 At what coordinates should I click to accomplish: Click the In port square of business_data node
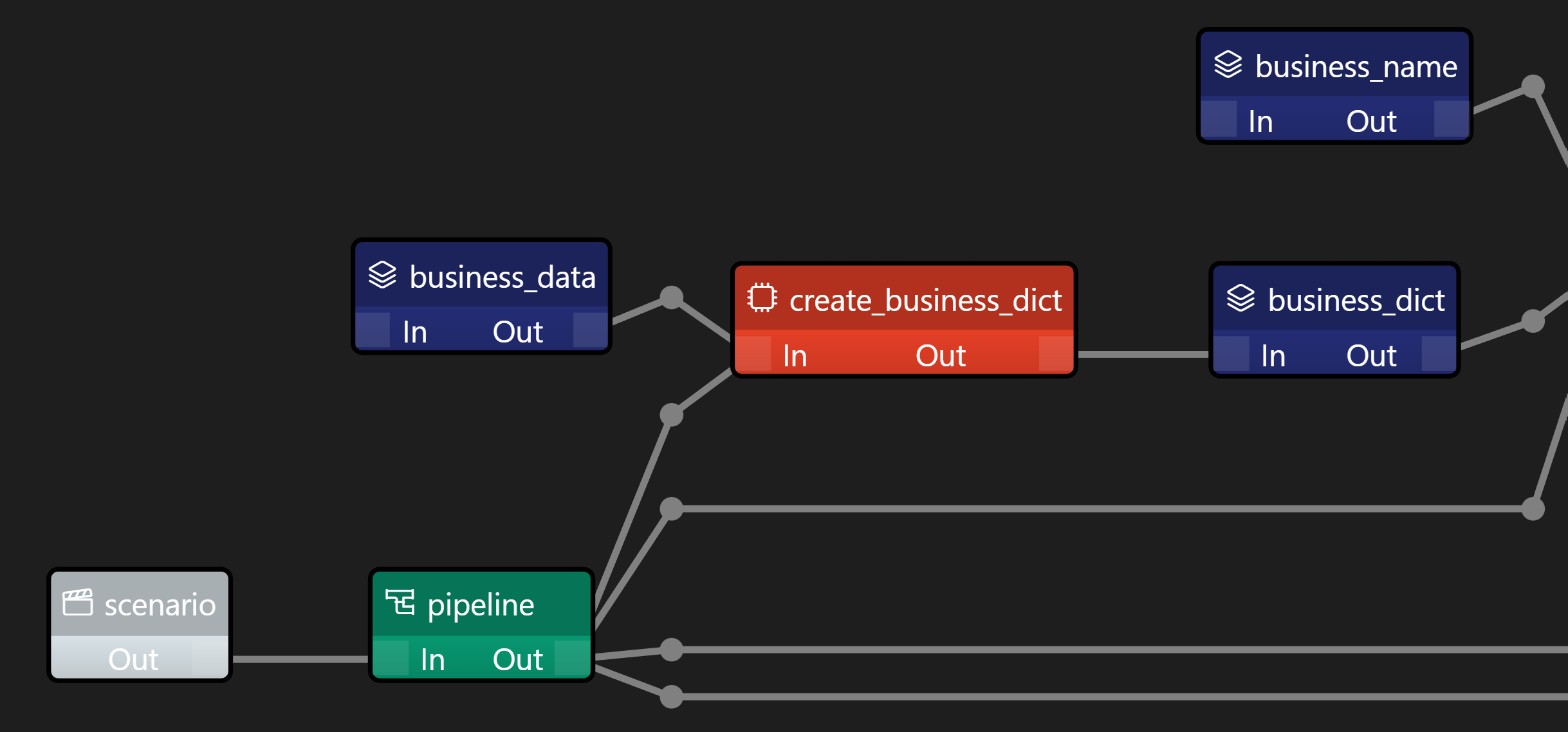373,330
